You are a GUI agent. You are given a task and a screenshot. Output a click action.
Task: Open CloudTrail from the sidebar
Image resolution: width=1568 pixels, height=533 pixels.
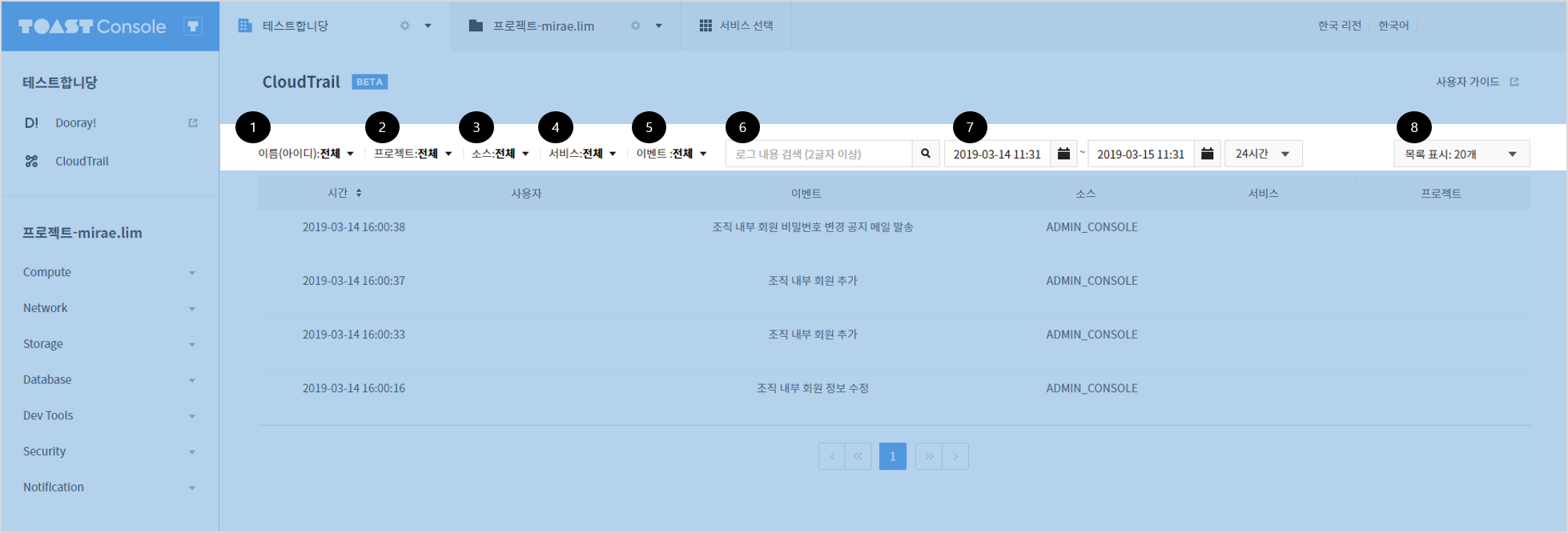tap(82, 161)
